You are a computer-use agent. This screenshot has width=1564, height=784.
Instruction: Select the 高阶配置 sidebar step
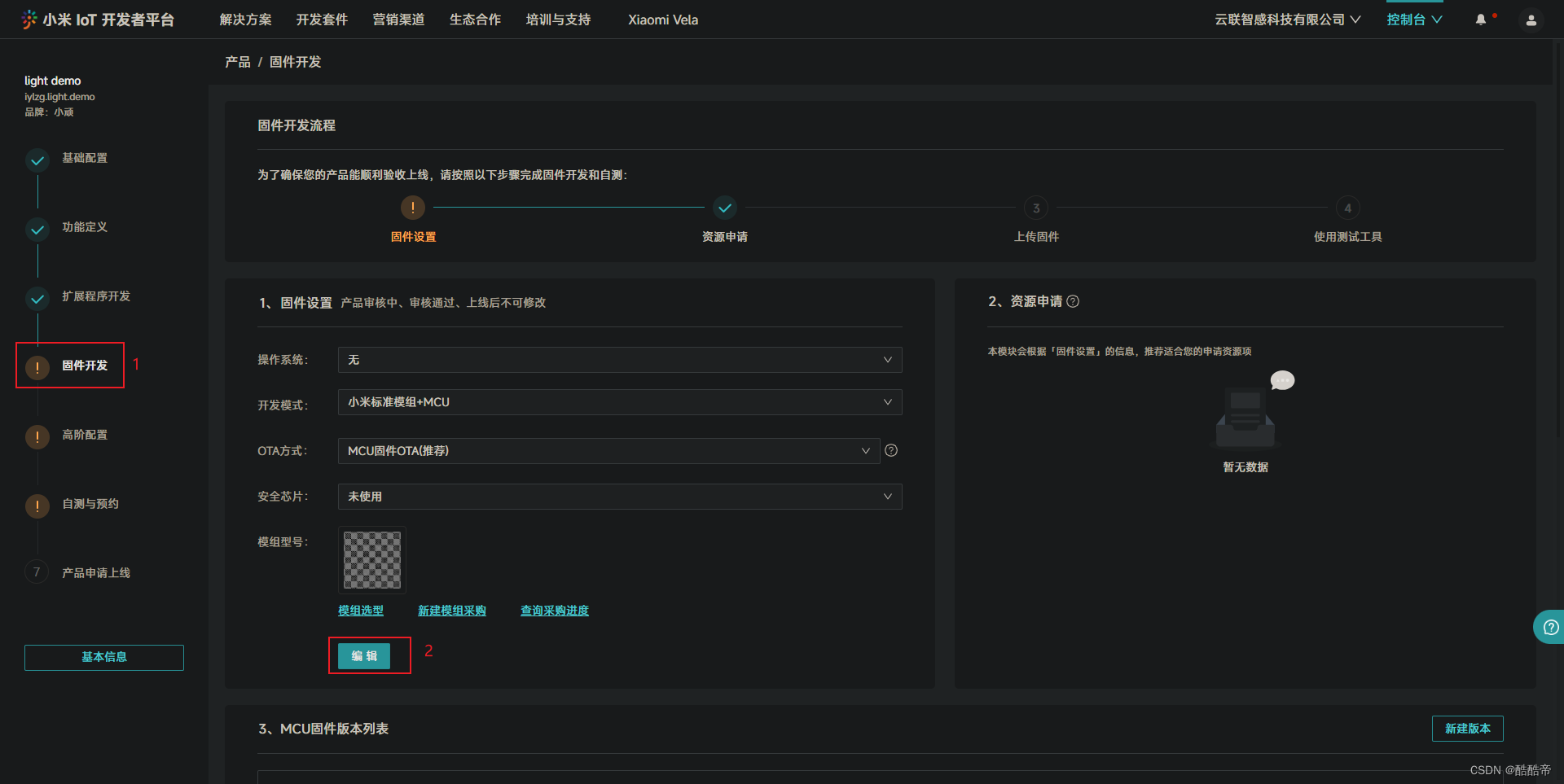pyautogui.click(x=85, y=435)
